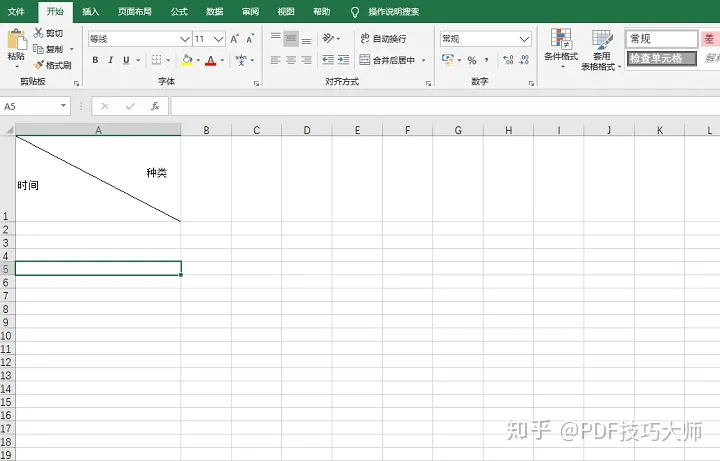
Task: Toggle underline with the U button
Action: tap(126, 60)
